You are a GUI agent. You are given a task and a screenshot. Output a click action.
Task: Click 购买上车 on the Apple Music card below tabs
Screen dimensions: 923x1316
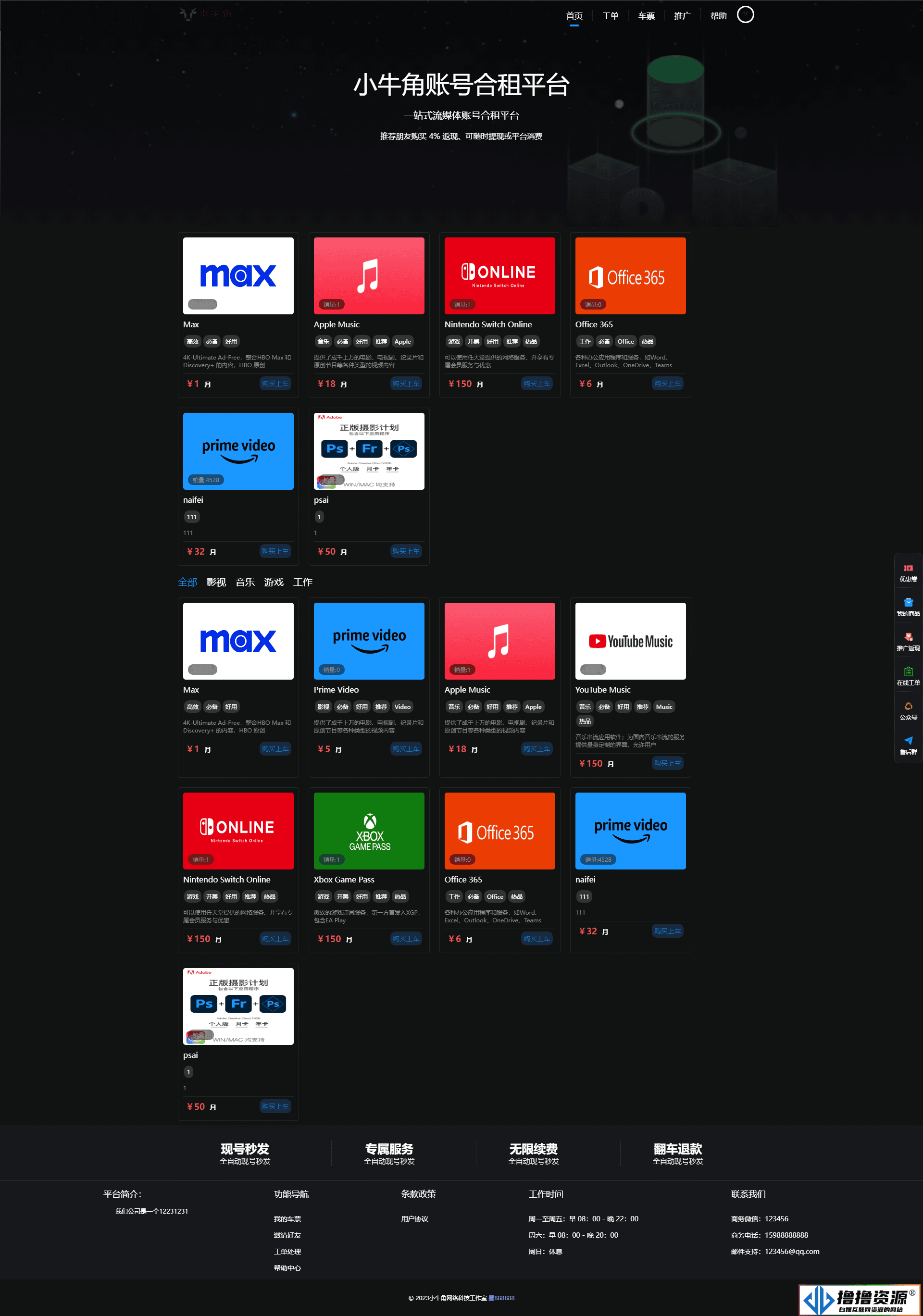(536, 749)
